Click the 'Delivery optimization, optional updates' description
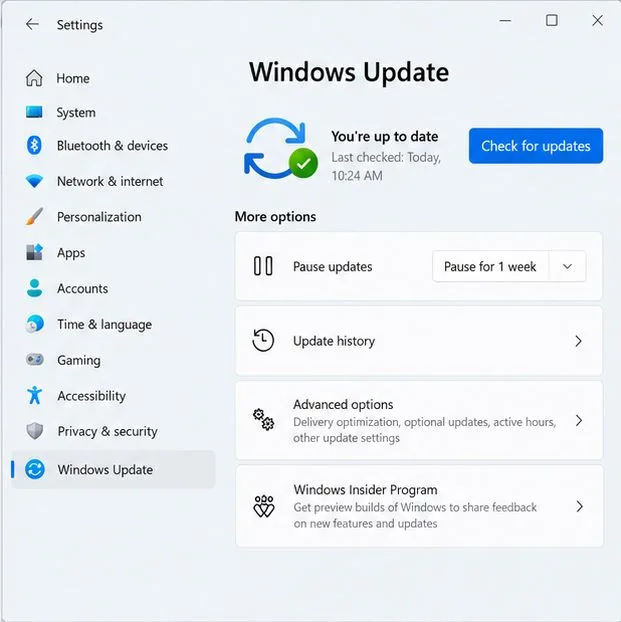Screen dimensions: 621x622 (425, 430)
